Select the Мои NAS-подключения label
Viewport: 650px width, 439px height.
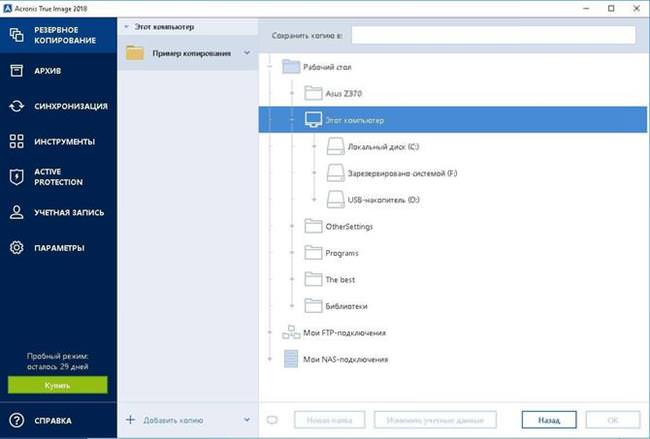coord(346,359)
